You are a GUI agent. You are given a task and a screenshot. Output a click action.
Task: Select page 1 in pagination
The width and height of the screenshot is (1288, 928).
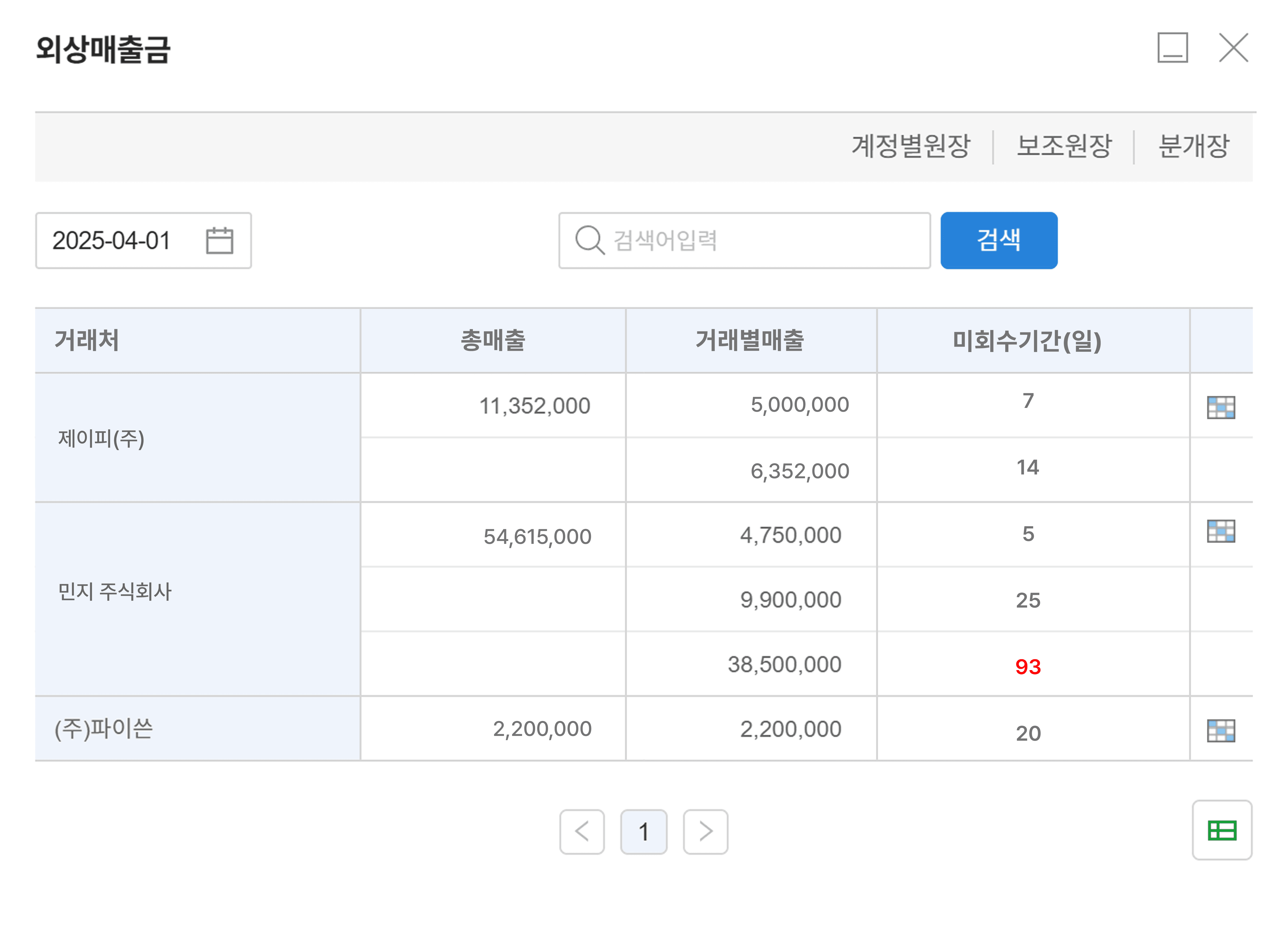[x=644, y=831]
